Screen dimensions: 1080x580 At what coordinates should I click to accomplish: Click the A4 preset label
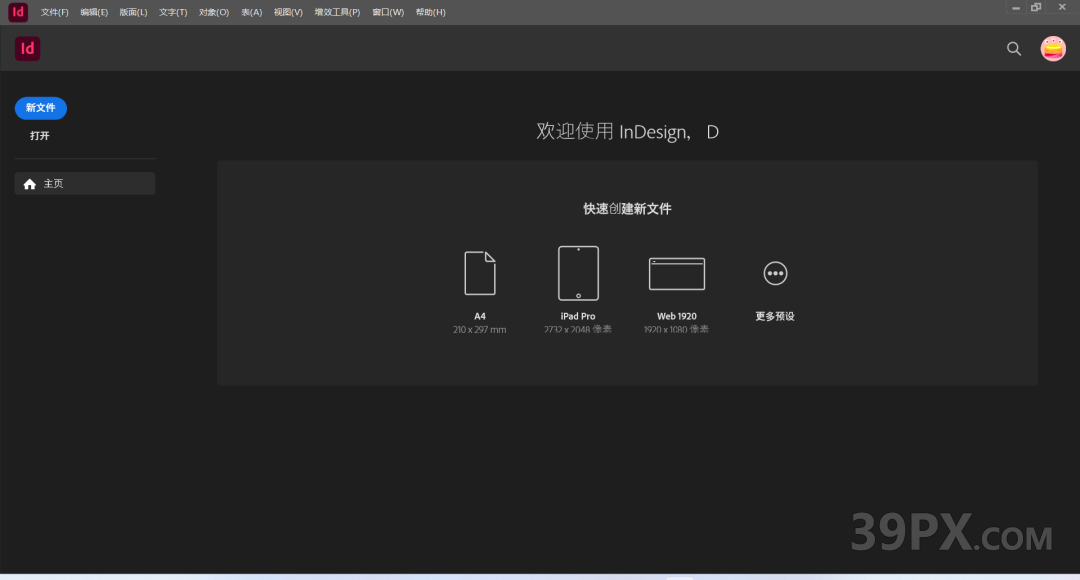coord(480,316)
